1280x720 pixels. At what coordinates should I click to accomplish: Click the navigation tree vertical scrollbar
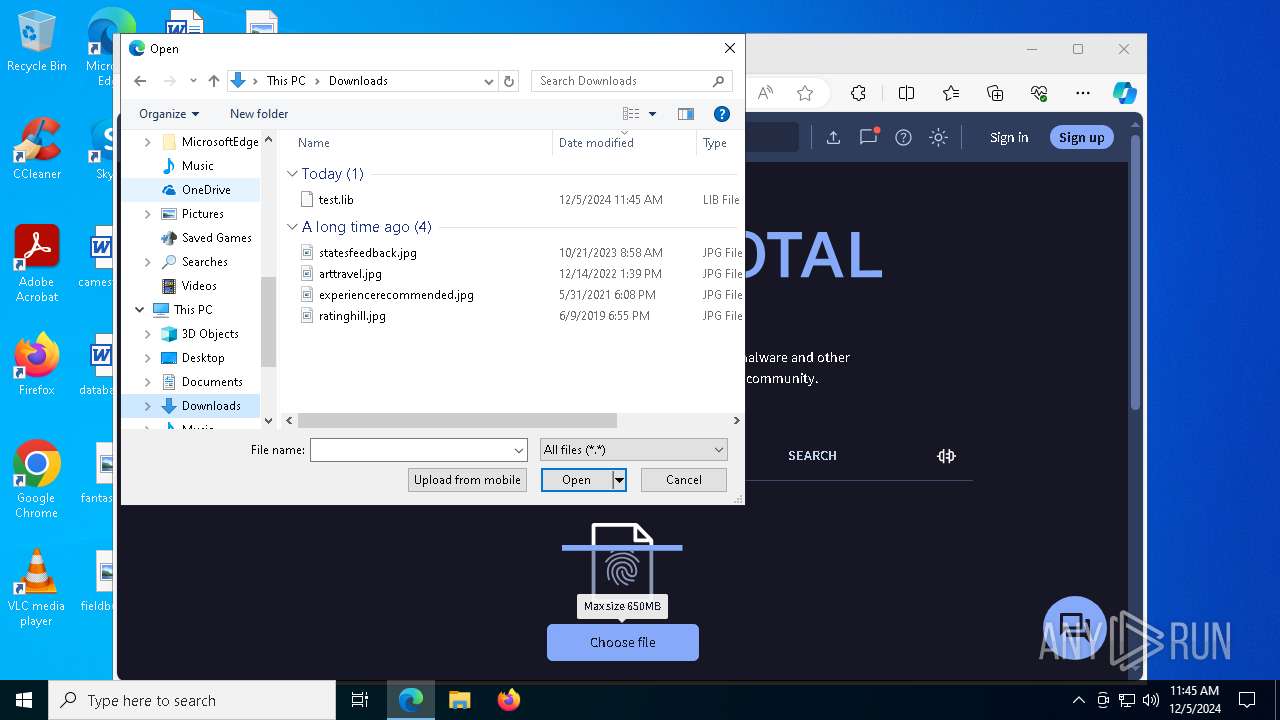tap(268, 322)
